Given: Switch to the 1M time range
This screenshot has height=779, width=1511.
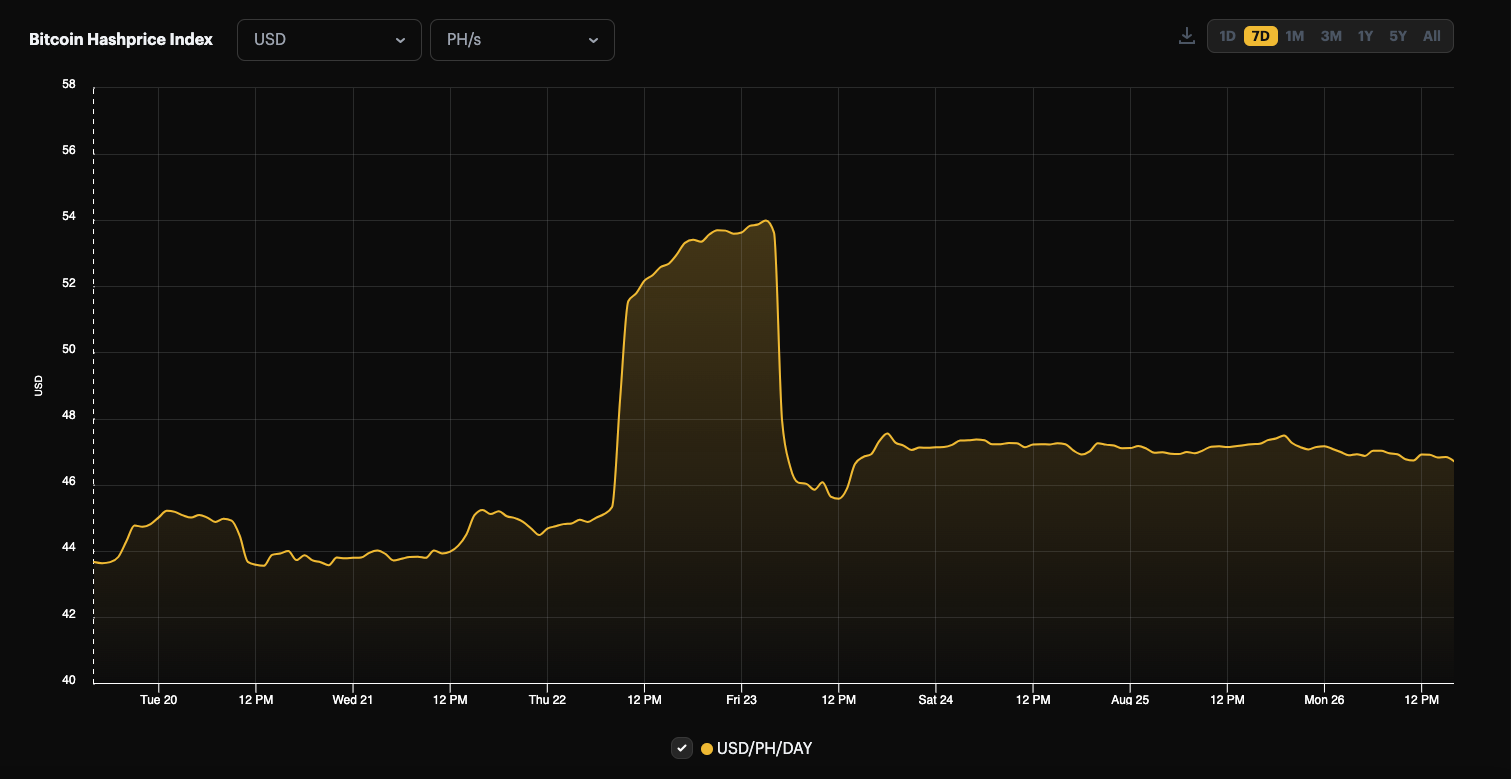Looking at the screenshot, I should coord(1296,35).
